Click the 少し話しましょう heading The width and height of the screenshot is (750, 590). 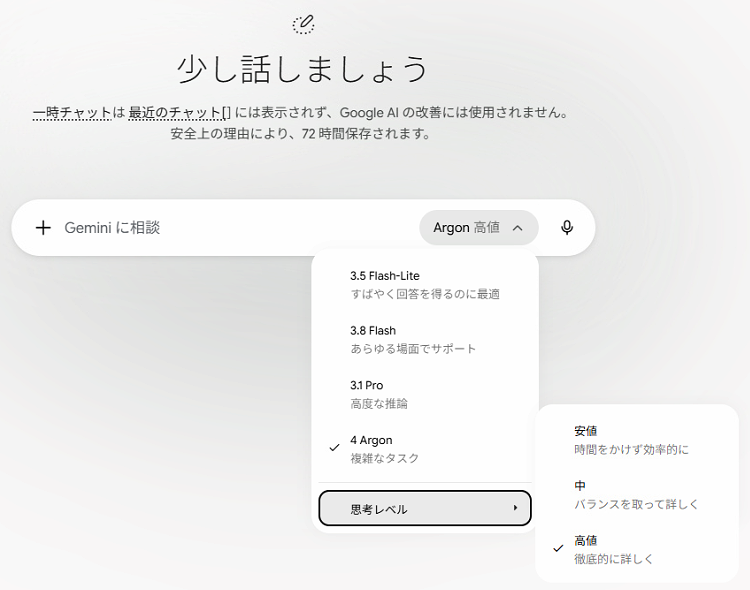[x=303, y=70]
